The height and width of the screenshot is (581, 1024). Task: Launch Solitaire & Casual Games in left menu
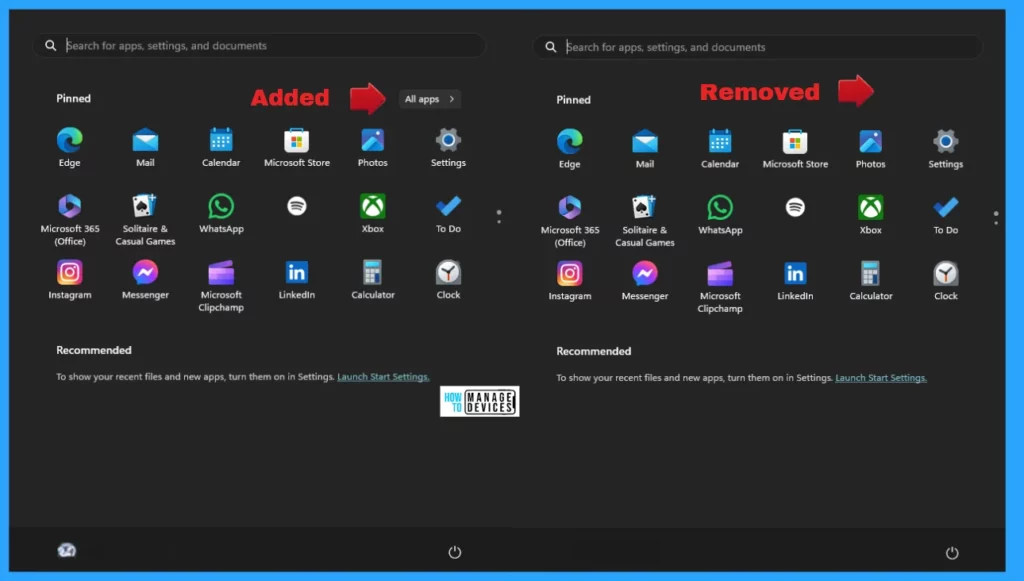(x=145, y=220)
